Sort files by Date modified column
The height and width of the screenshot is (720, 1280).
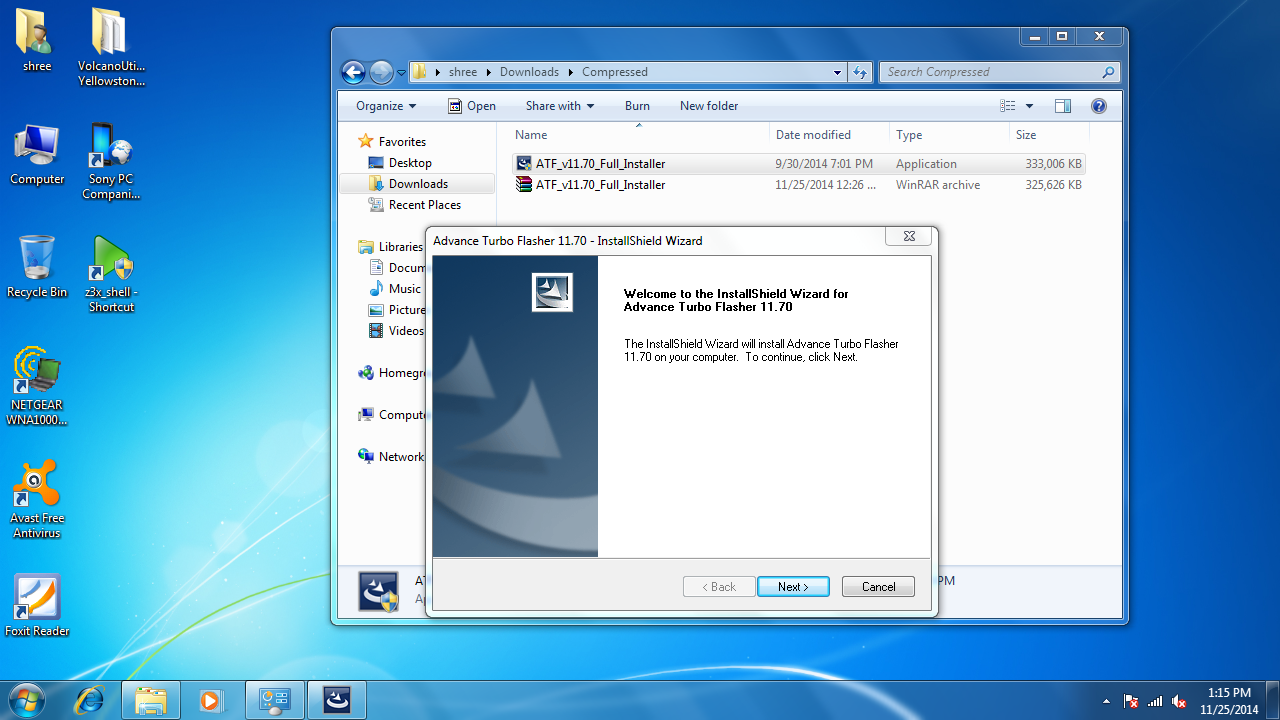pos(830,135)
